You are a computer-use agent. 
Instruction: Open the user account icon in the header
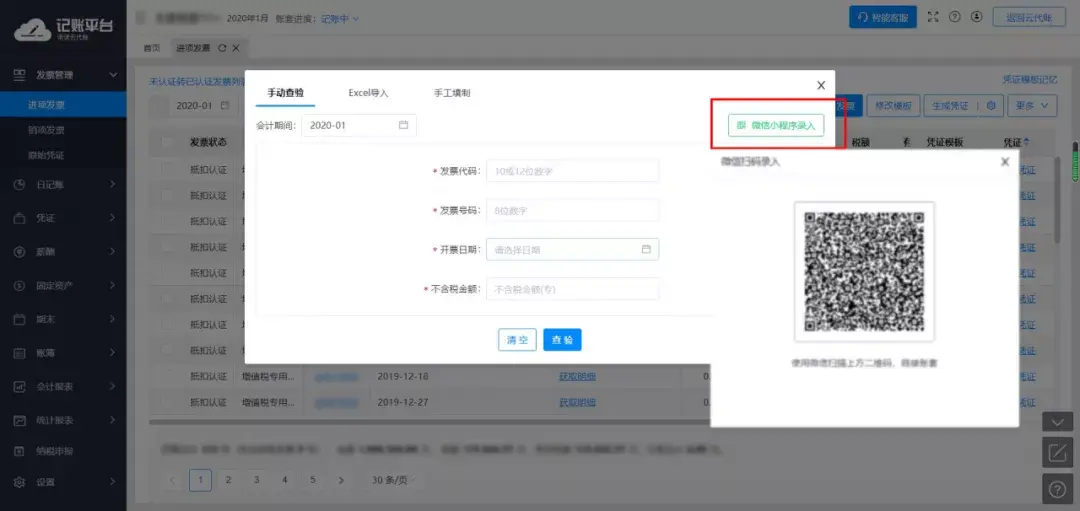click(976, 17)
